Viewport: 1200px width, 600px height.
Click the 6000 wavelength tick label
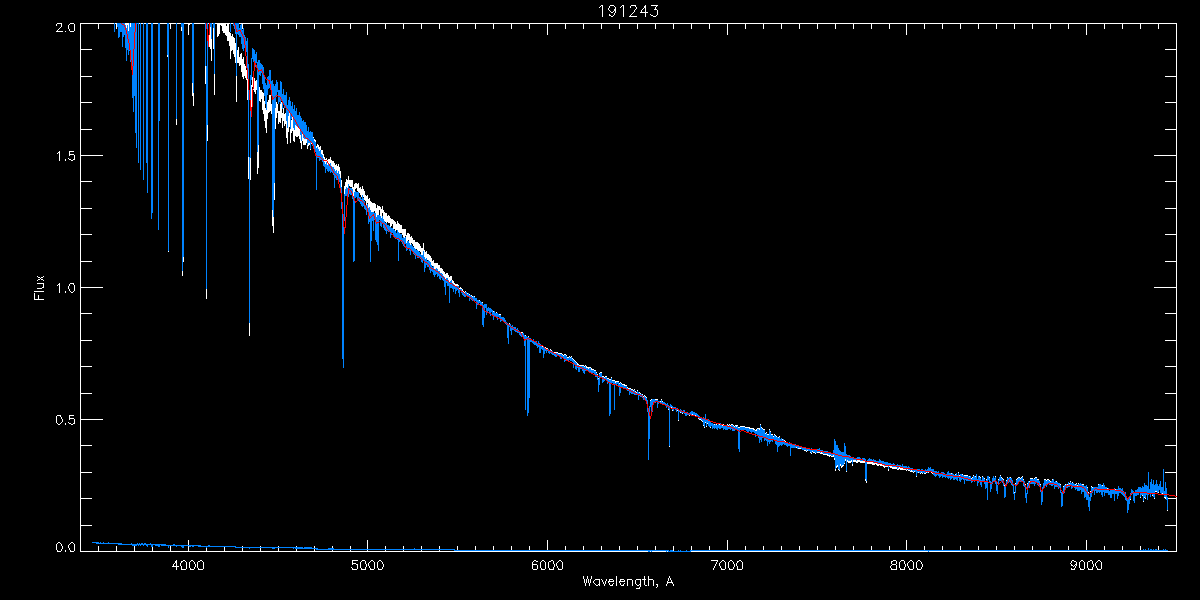(547, 565)
